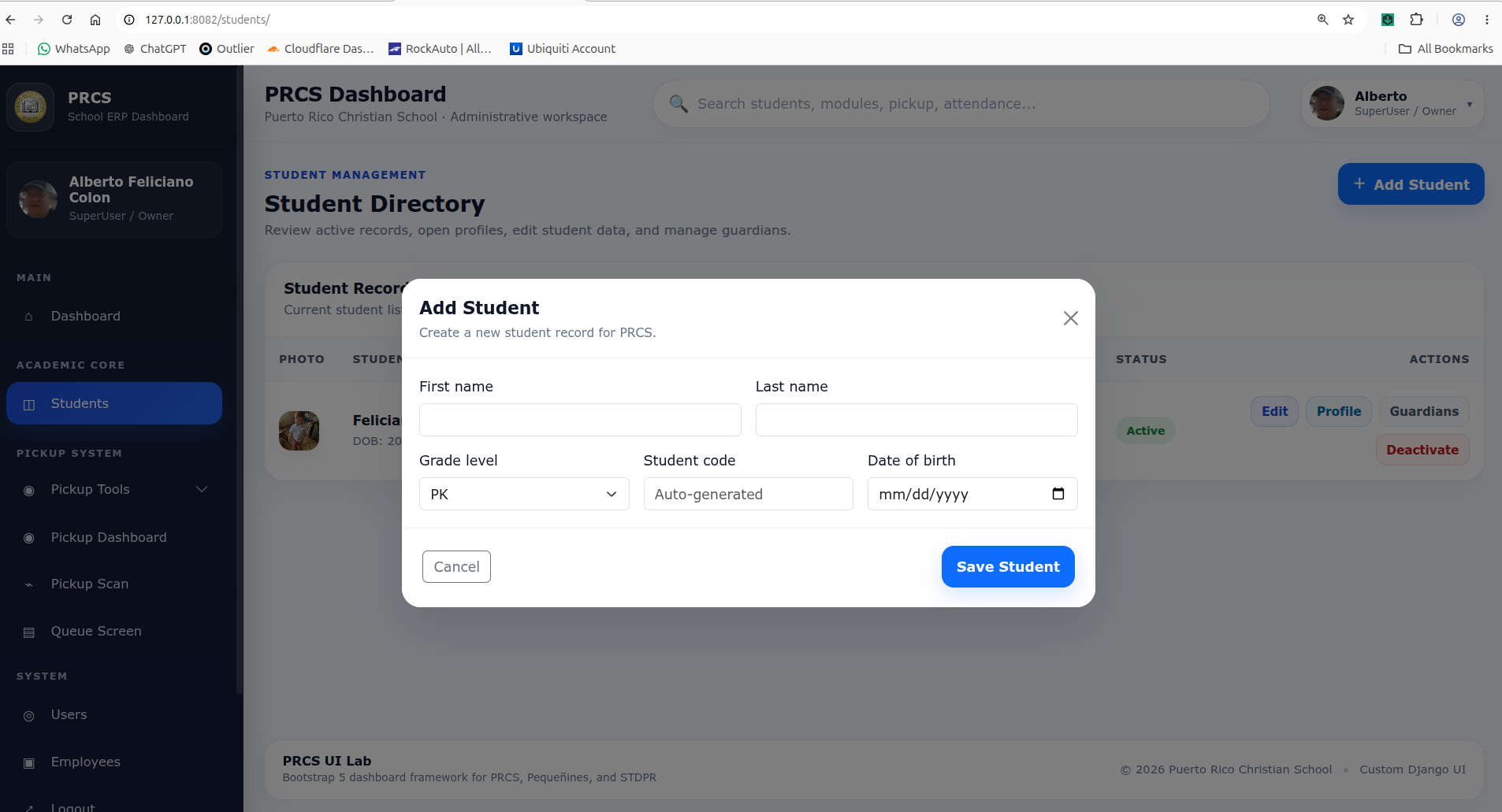The height and width of the screenshot is (812, 1502).
Task: Click the browser forward arrow
Action: (x=39, y=20)
